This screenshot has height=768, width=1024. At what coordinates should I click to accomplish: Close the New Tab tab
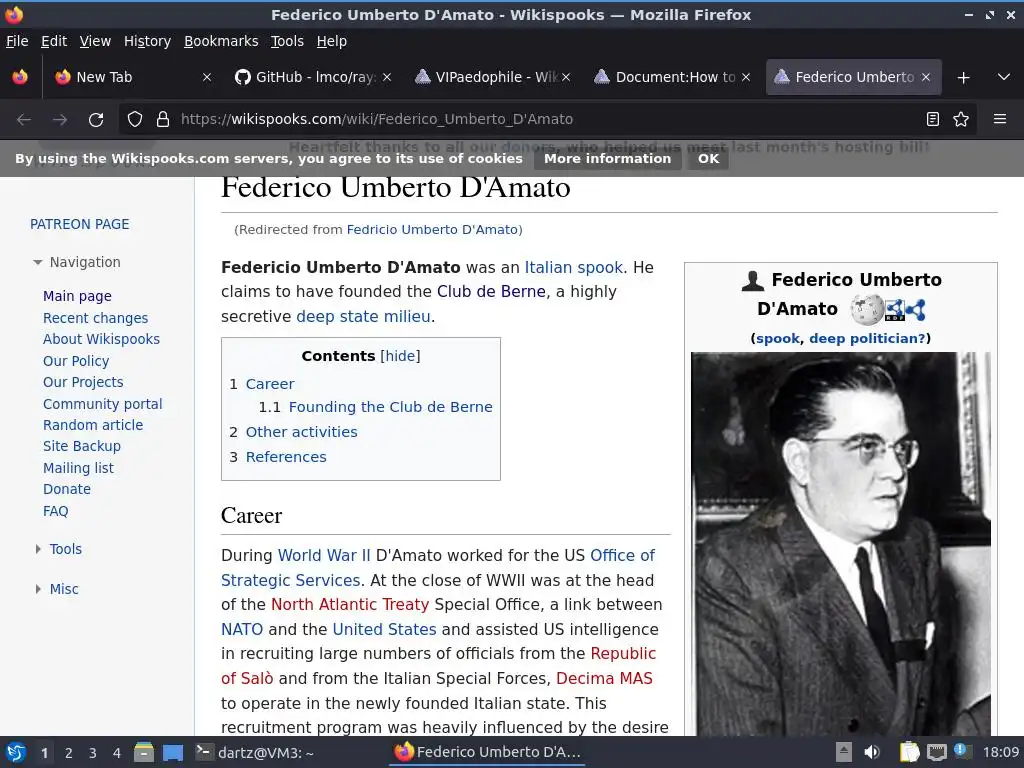point(206,77)
